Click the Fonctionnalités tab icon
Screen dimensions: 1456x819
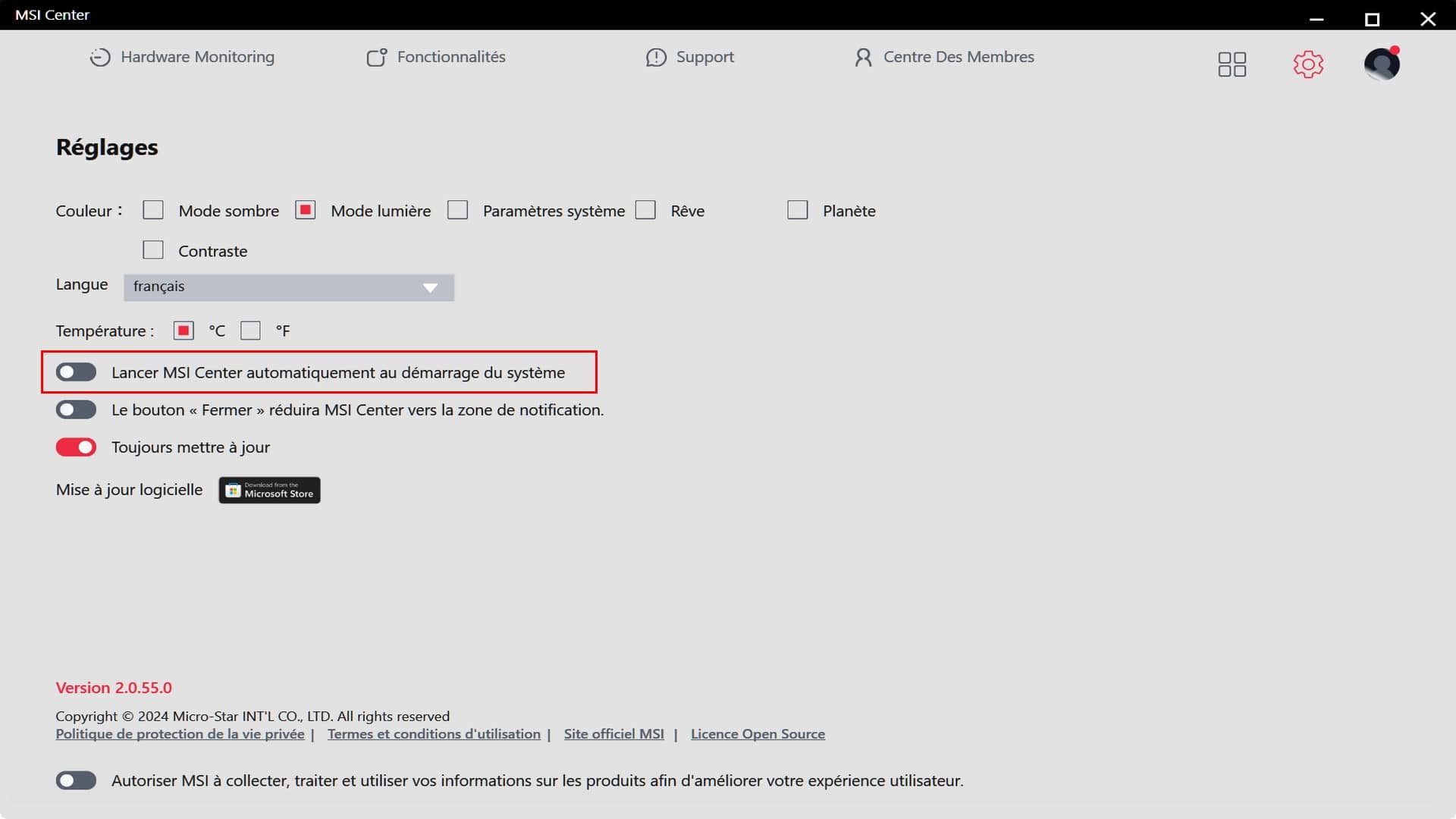(377, 58)
